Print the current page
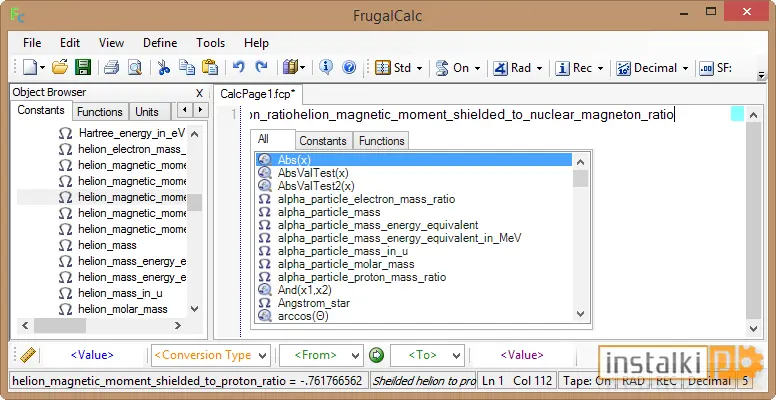This screenshot has width=776, height=400. (x=111, y=68)
